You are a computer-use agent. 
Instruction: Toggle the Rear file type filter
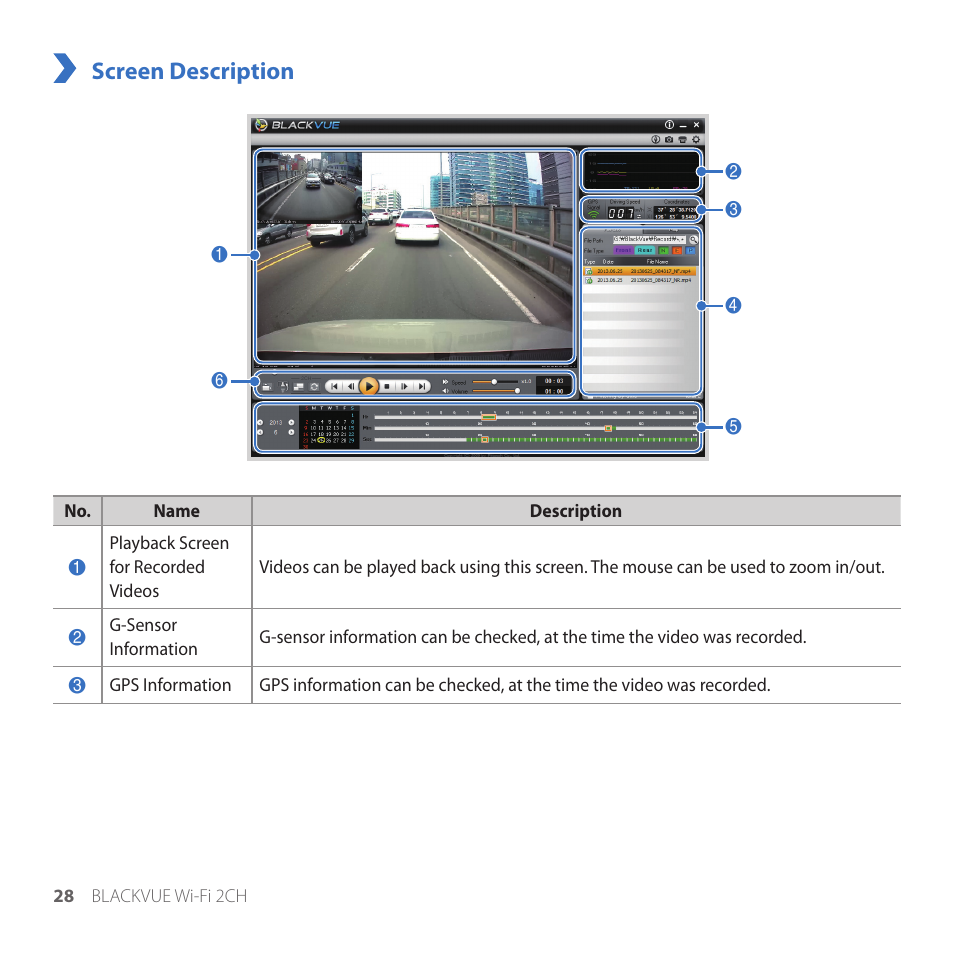point(644,251)
